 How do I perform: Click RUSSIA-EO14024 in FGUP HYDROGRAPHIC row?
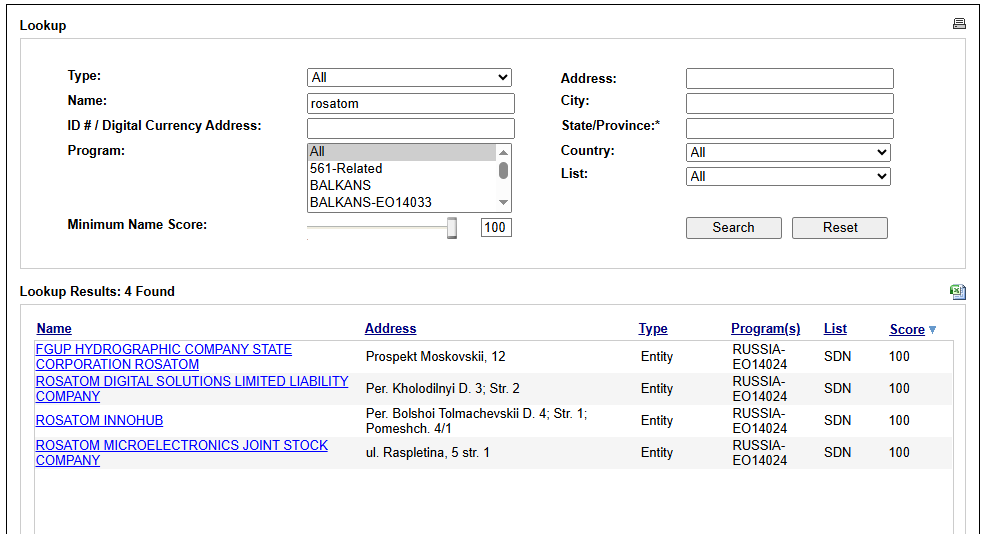[x=759, y=357]
